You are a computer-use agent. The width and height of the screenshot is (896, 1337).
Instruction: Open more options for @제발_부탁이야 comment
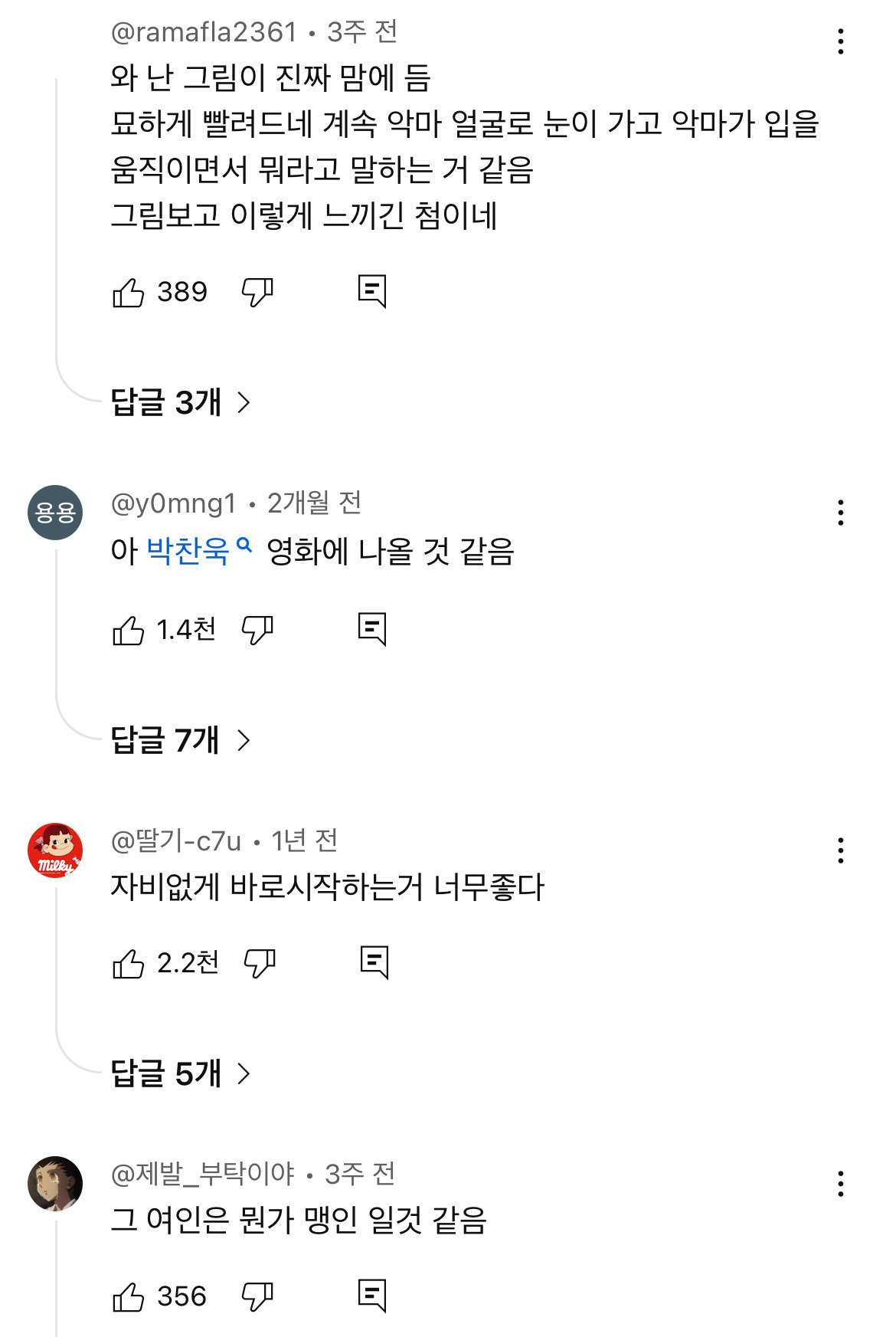pos(840,1184)
